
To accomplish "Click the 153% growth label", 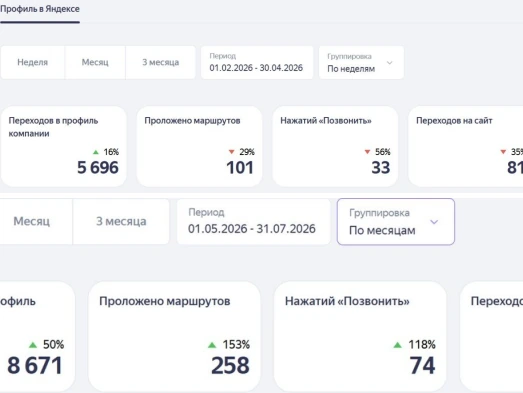I will (236, 345).
